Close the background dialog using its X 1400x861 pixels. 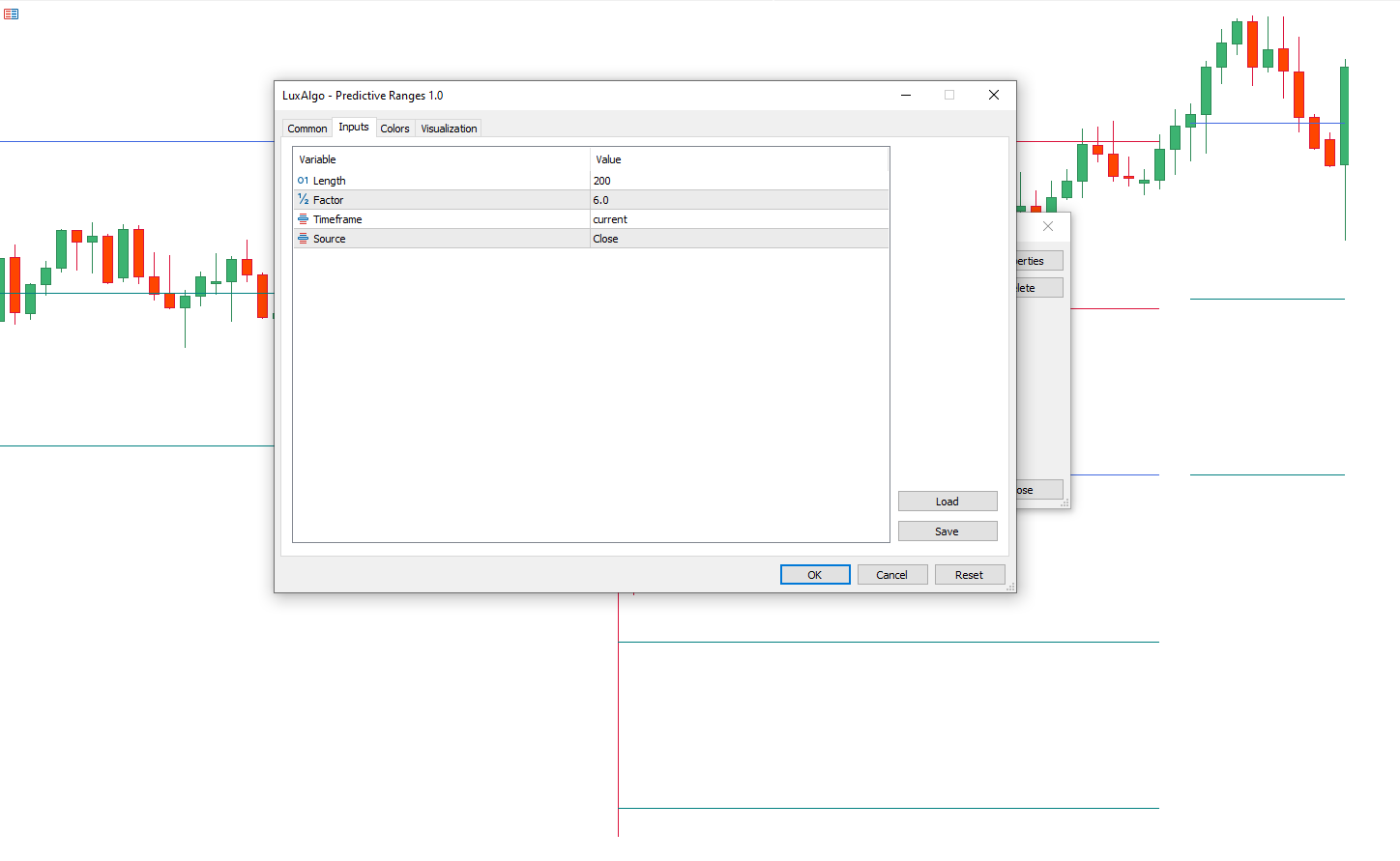tap(1048, 226)
